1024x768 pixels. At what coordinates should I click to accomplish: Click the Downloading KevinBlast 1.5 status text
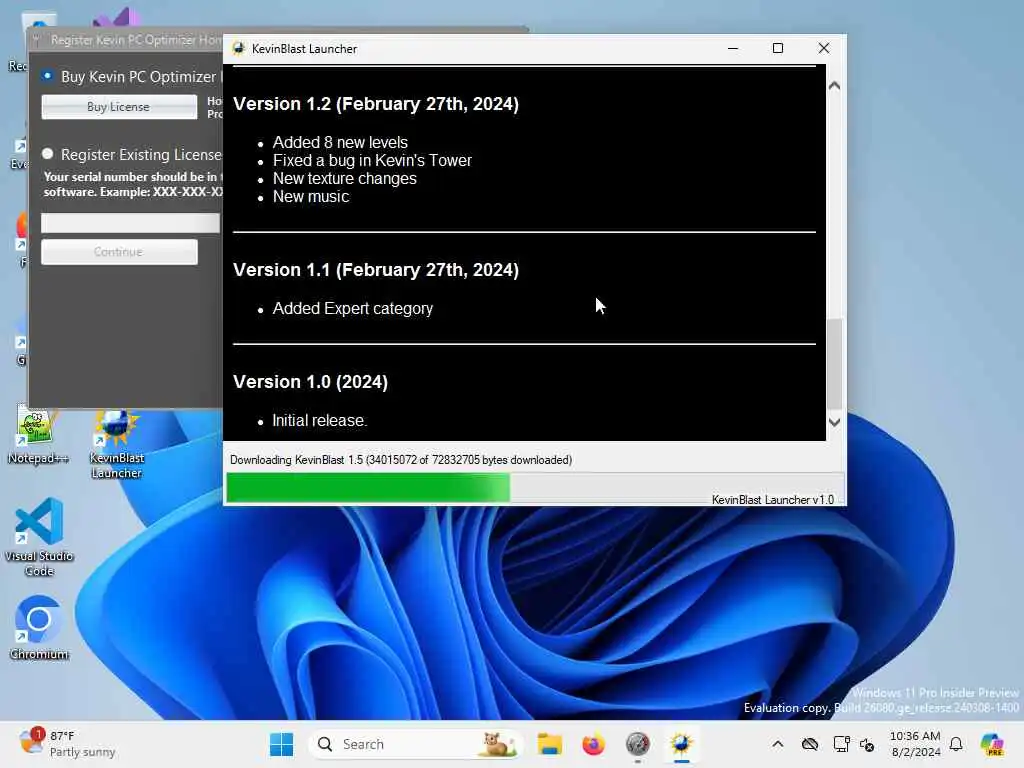[x=400, y=460]
